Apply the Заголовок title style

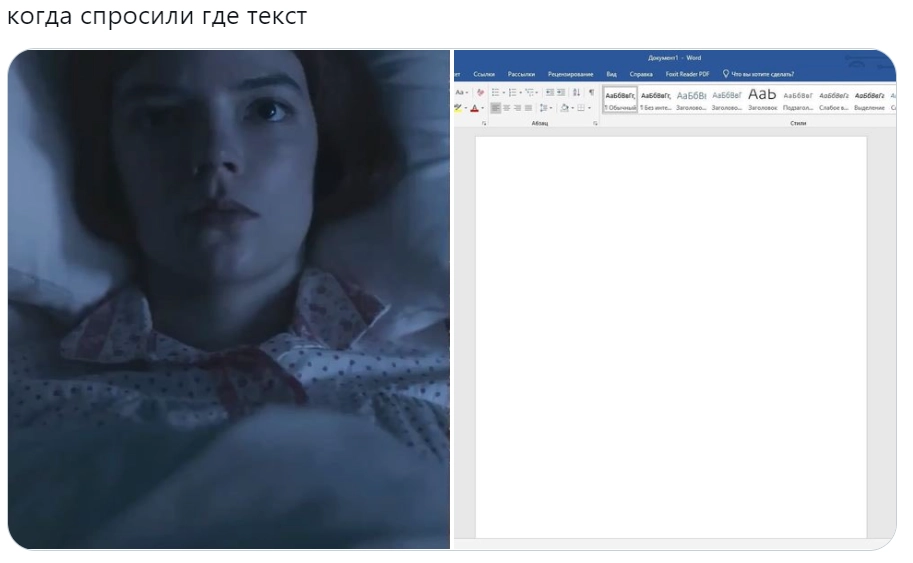(762, 100)
